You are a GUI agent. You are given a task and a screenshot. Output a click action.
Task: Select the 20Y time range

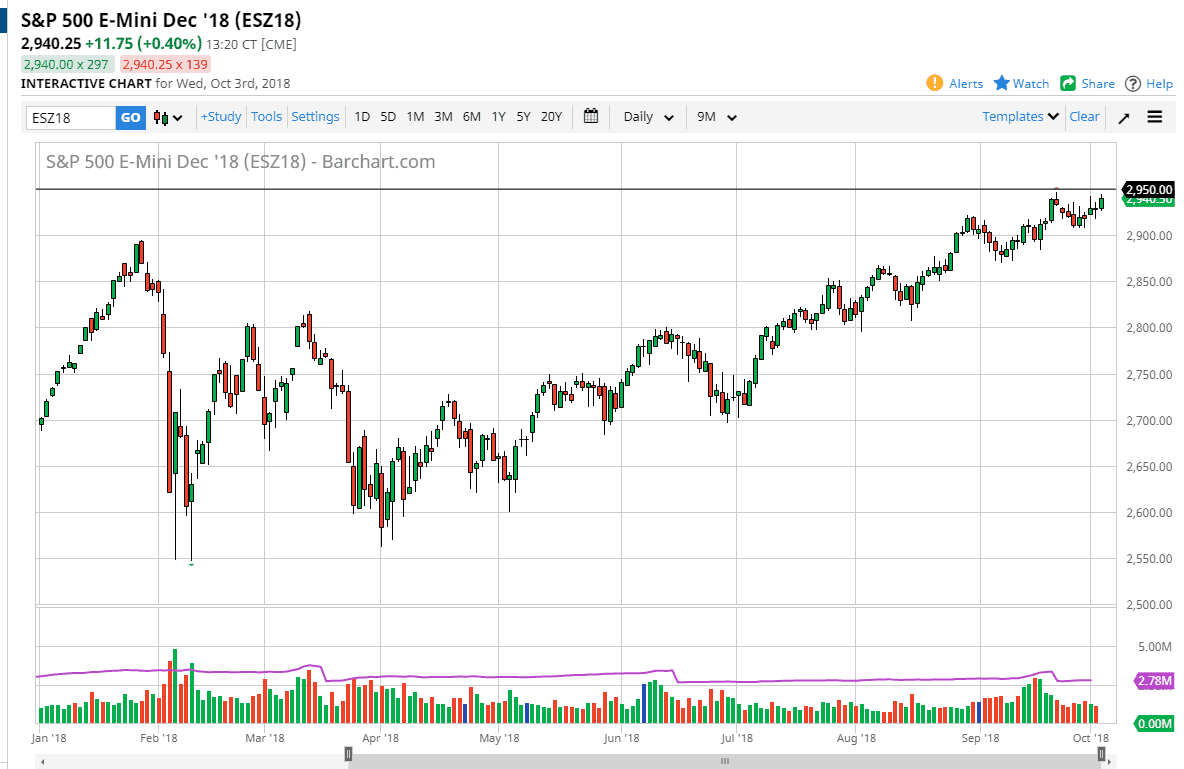coord(552,116)
